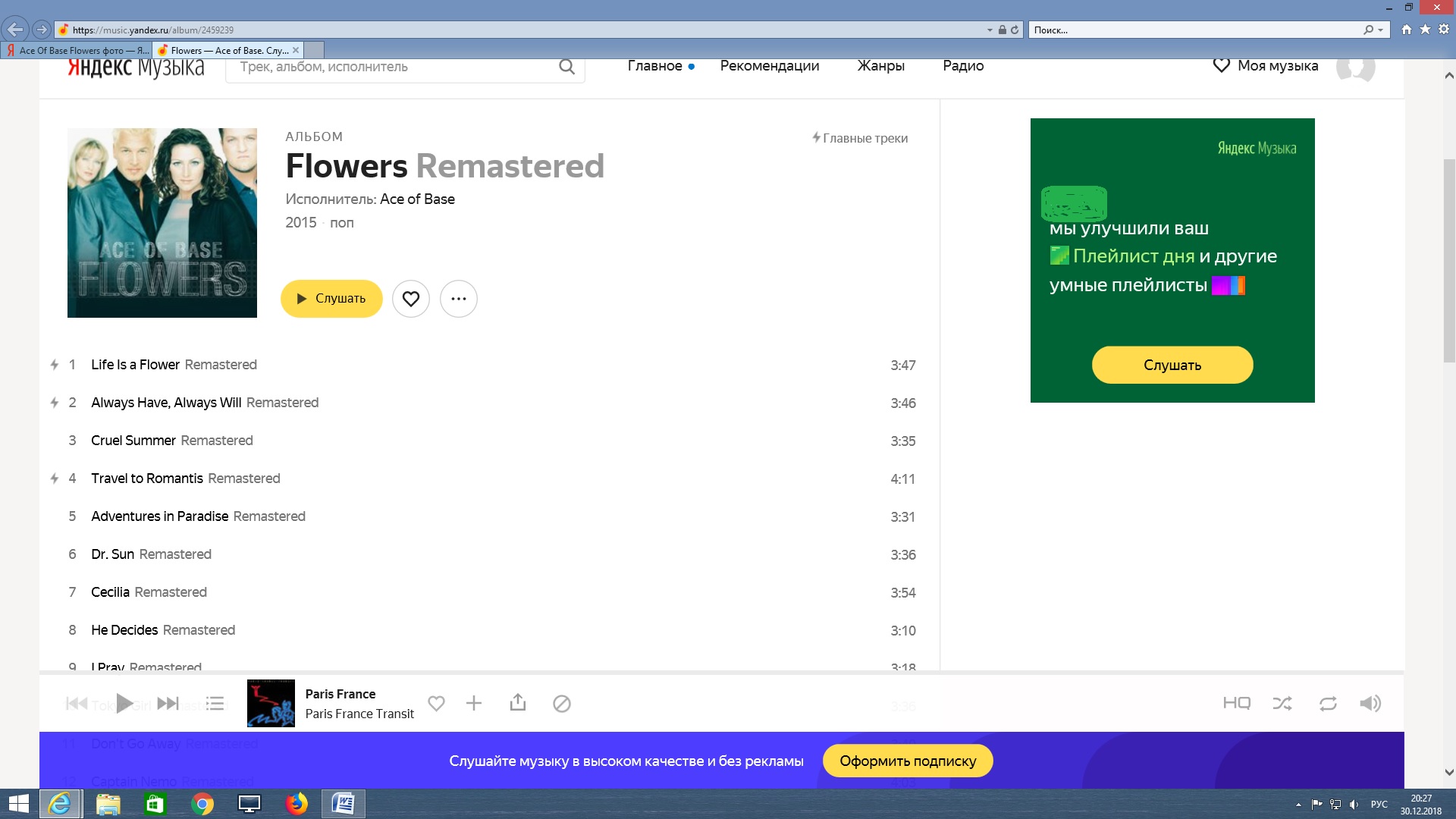Open the Жанры menu item

pos(880,66)
